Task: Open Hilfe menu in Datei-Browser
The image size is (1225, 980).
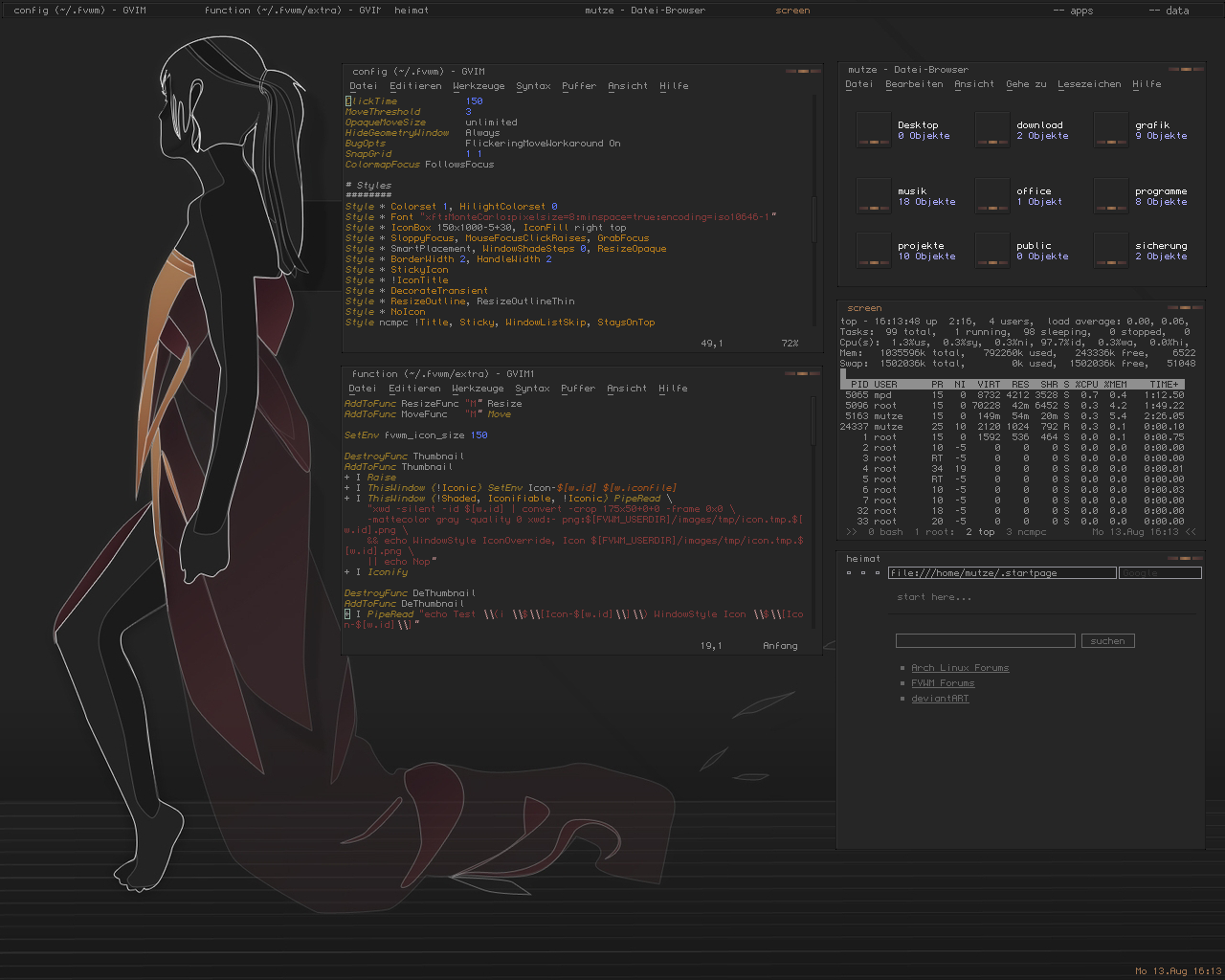Action: [1147, 84]
